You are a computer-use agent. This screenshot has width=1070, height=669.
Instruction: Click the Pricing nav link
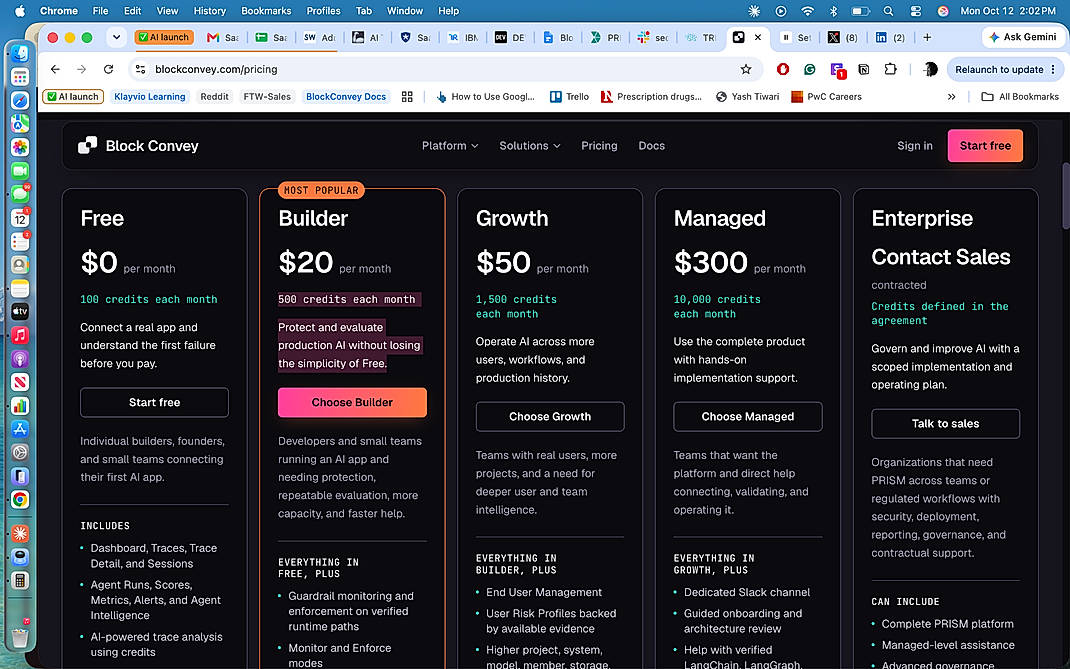(x=599, y=145)
